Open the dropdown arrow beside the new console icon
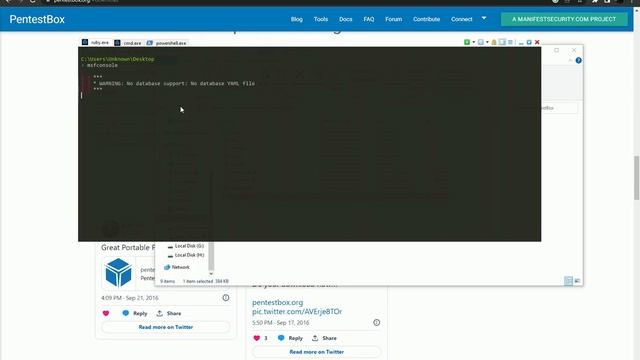 point(473,42)
